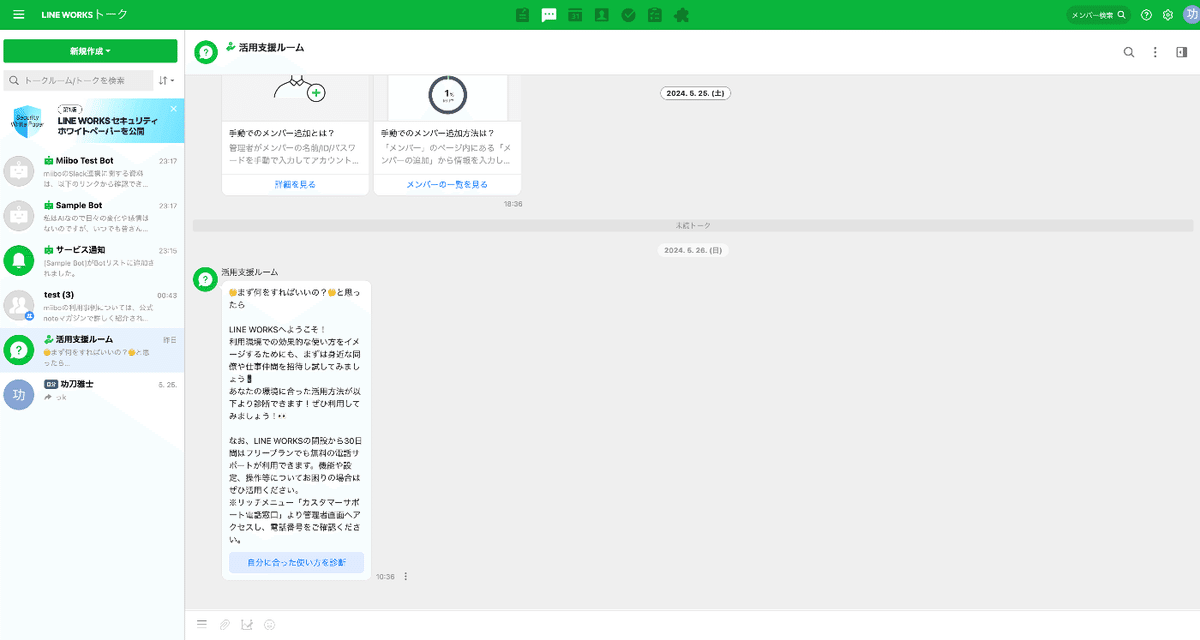Screen dimensions: 1200x640
Task: Open message options dots next to 10:36
Action: coord(405,576)
